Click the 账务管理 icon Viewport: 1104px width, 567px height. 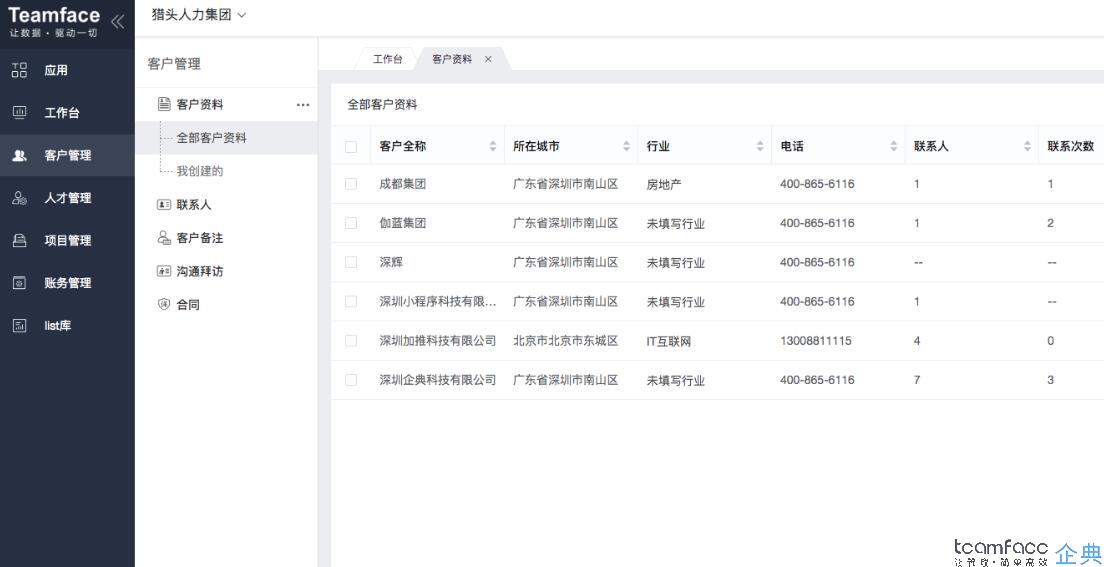pyautogui.click(x=20, y=283)
